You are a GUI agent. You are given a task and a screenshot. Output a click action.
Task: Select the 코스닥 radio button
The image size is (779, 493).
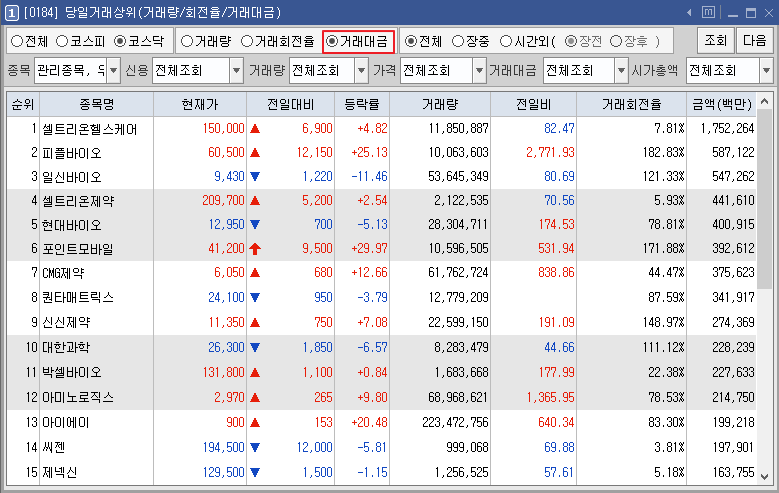coord(120,41)
